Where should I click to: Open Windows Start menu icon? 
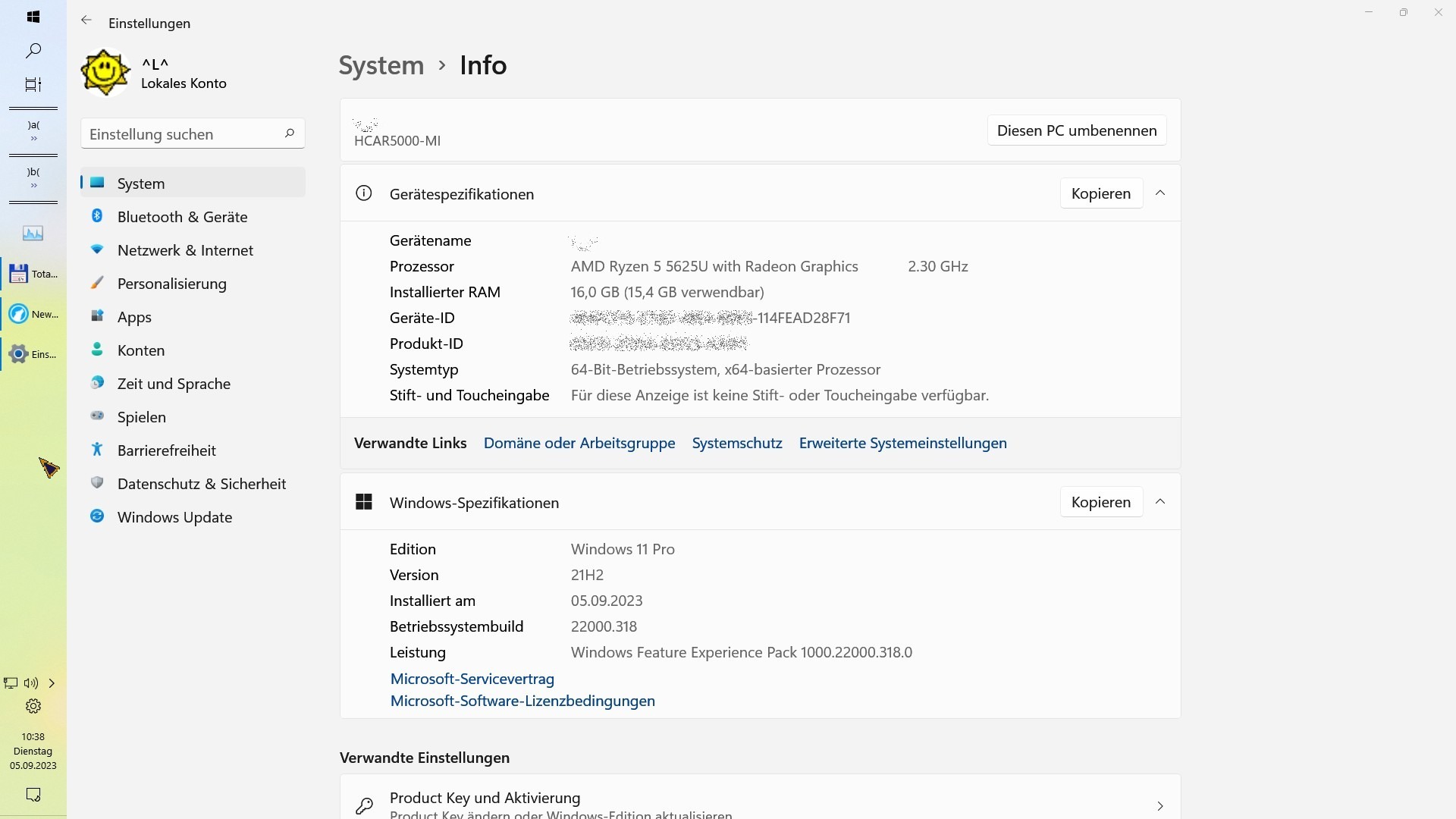33,17
